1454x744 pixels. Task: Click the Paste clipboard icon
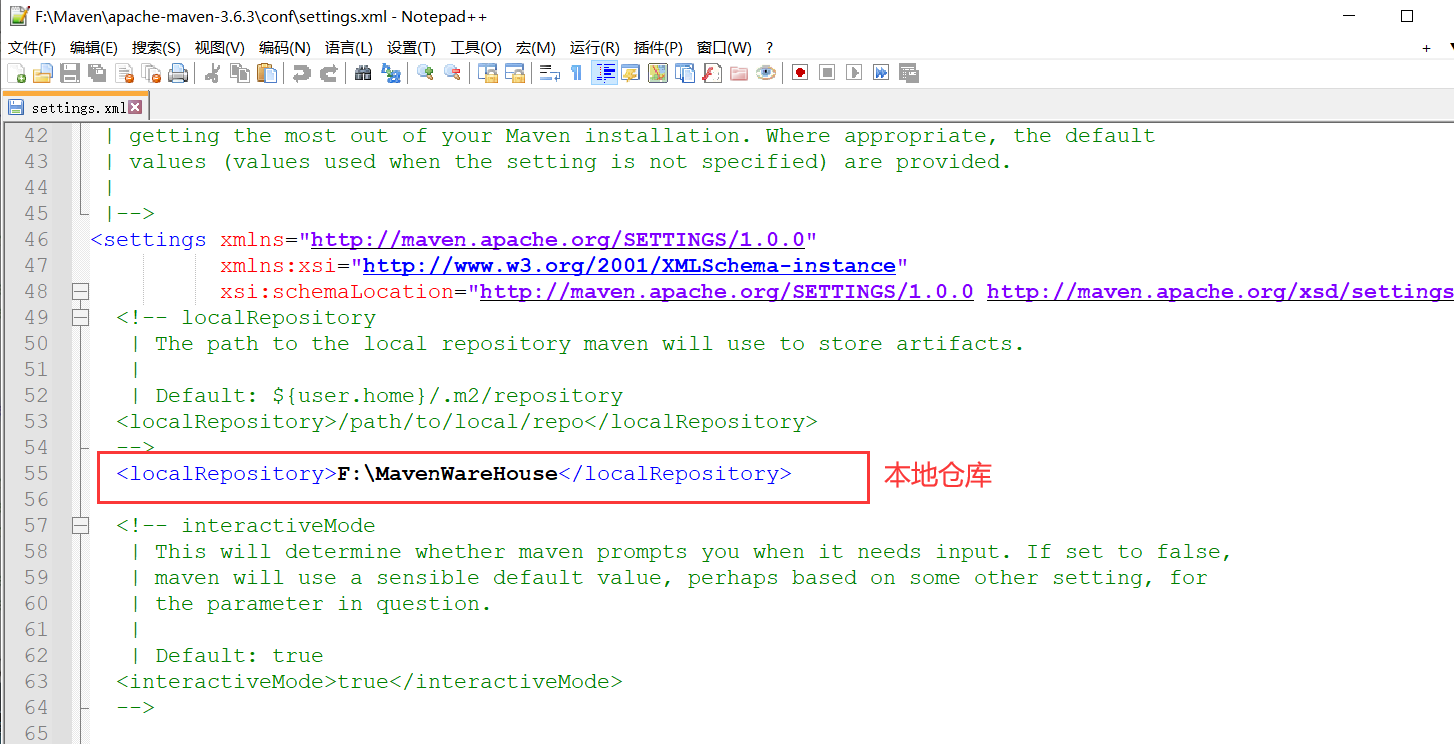267,73
